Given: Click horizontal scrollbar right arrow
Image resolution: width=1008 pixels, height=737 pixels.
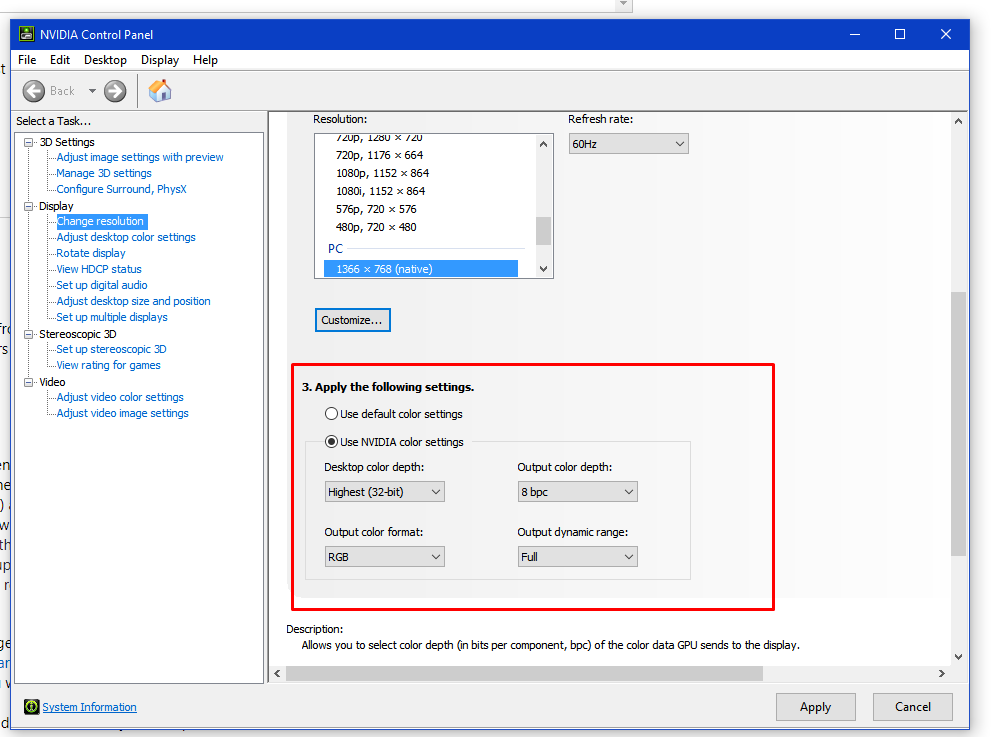Looking at the screenshot, I should coord(942,673).
